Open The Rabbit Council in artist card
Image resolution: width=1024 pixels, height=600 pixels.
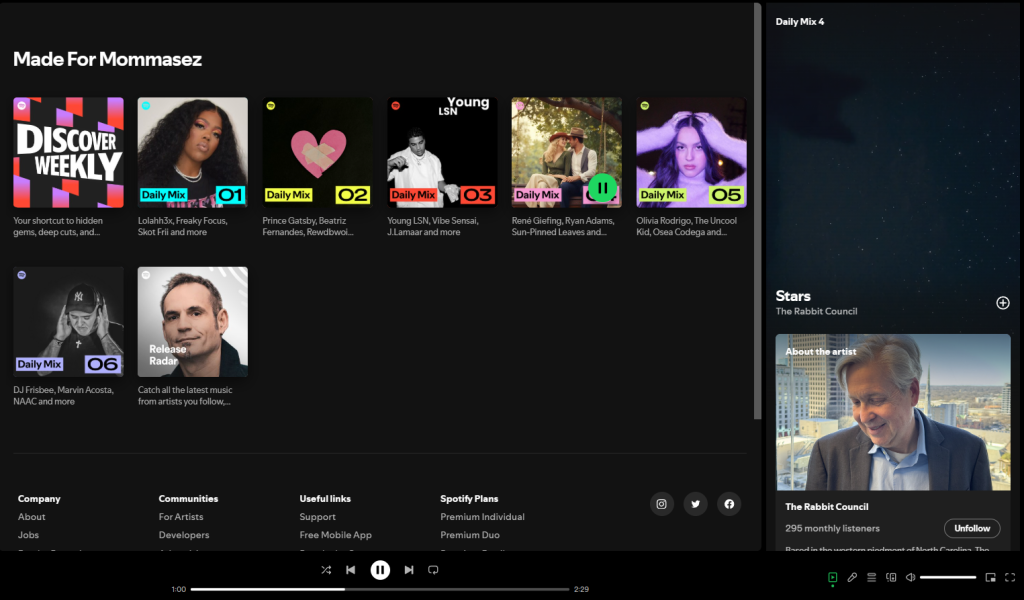click(827, 507)
